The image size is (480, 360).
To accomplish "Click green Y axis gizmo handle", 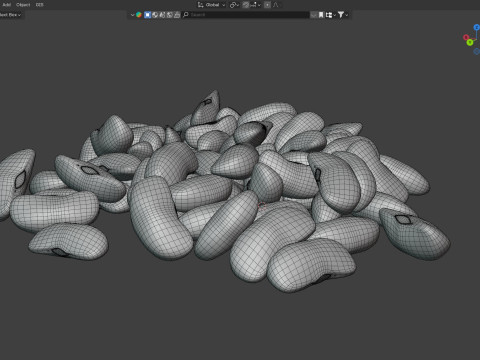I will pos(470,42).
